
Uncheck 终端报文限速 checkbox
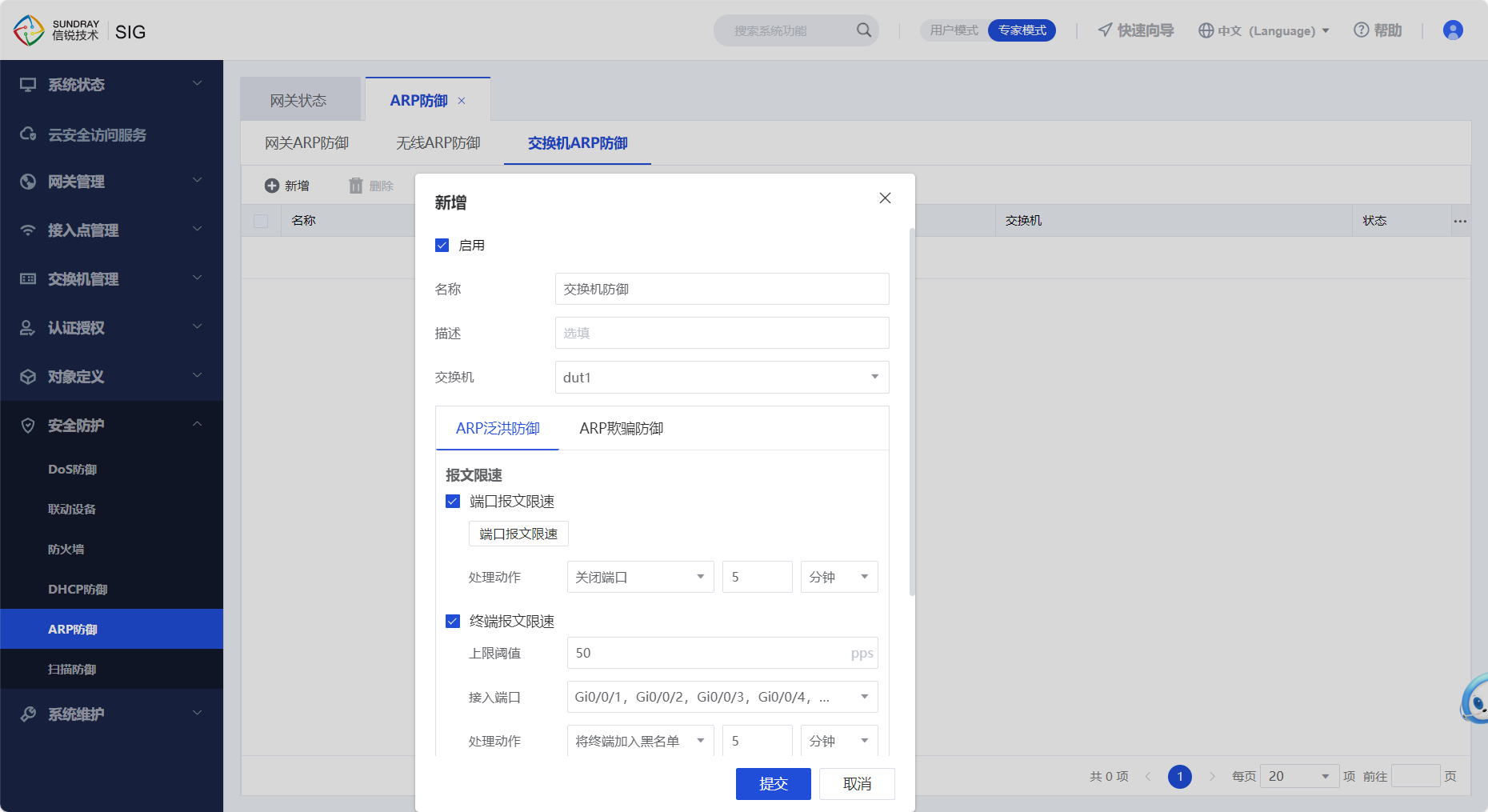tap(453, 621)
